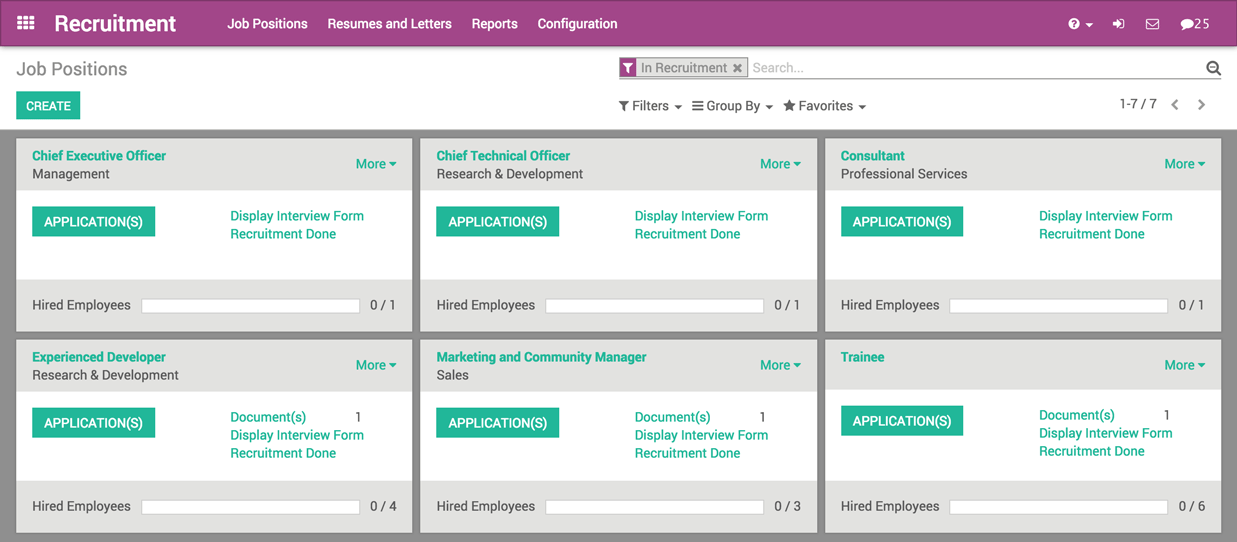Click the login arrow icon in header
The width and height of the screenshot is (1237, 542).
1118,24
